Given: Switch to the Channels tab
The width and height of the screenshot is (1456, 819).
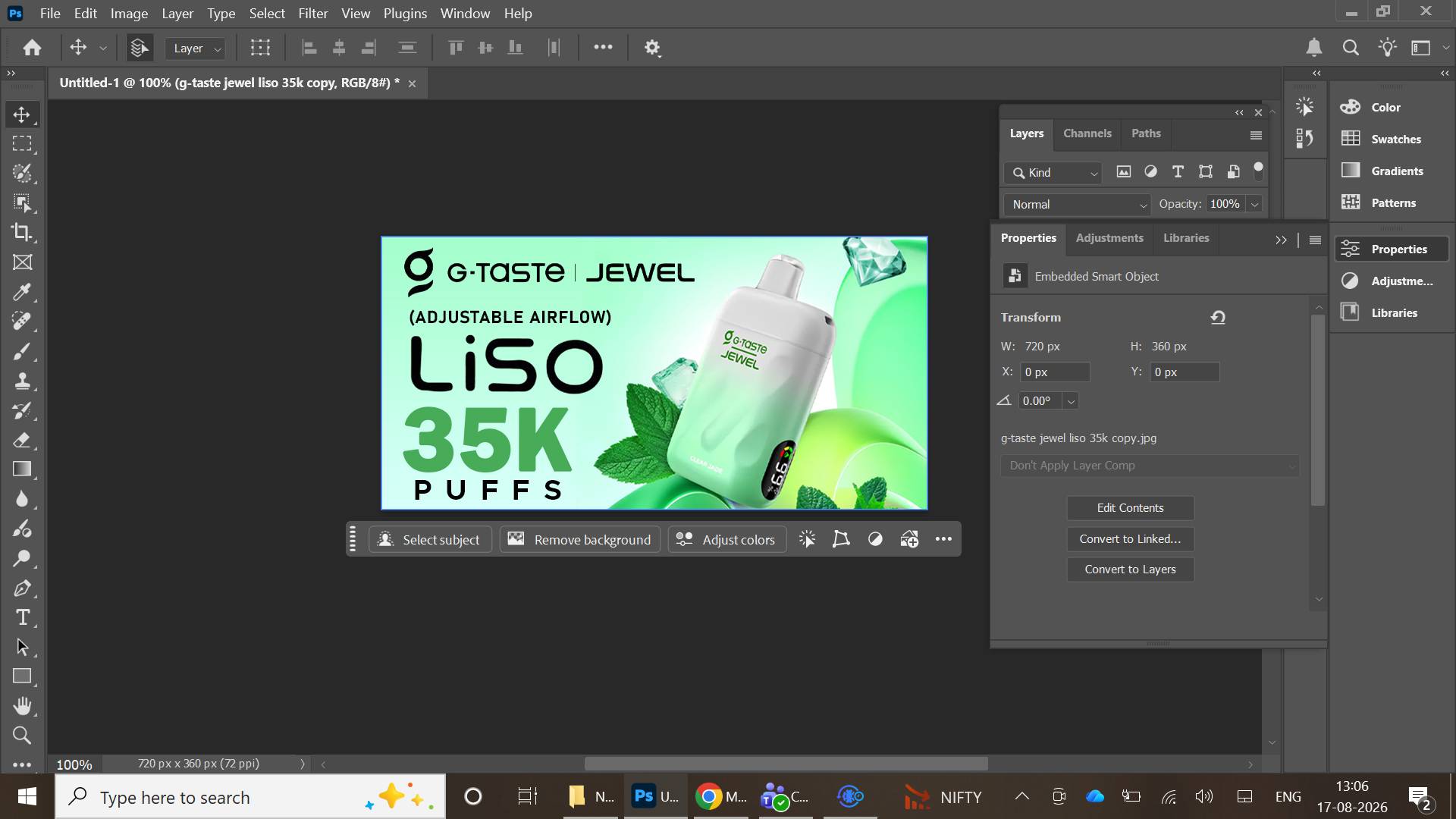Looking at the screenshot, I should tap(1087, 133).
